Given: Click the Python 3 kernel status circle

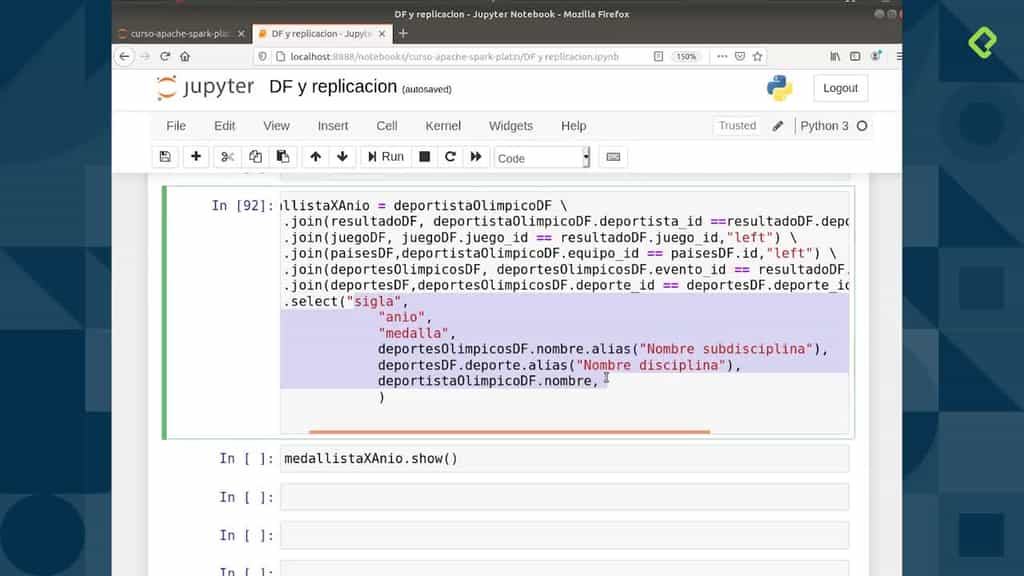Looking at the screenshot, I should (x=862, y=126).
